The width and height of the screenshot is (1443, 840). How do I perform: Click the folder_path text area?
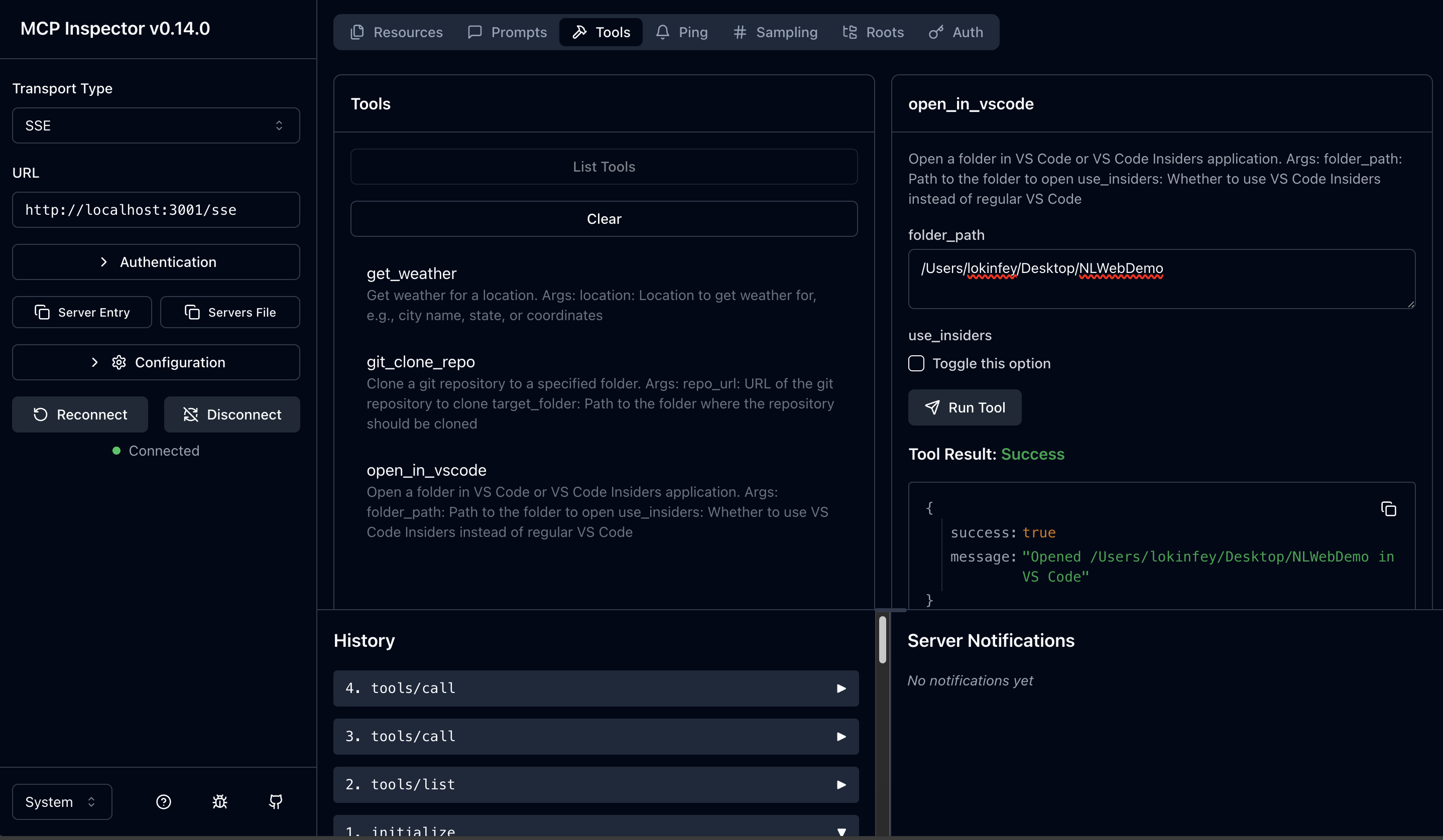(x=1161, y=278)
